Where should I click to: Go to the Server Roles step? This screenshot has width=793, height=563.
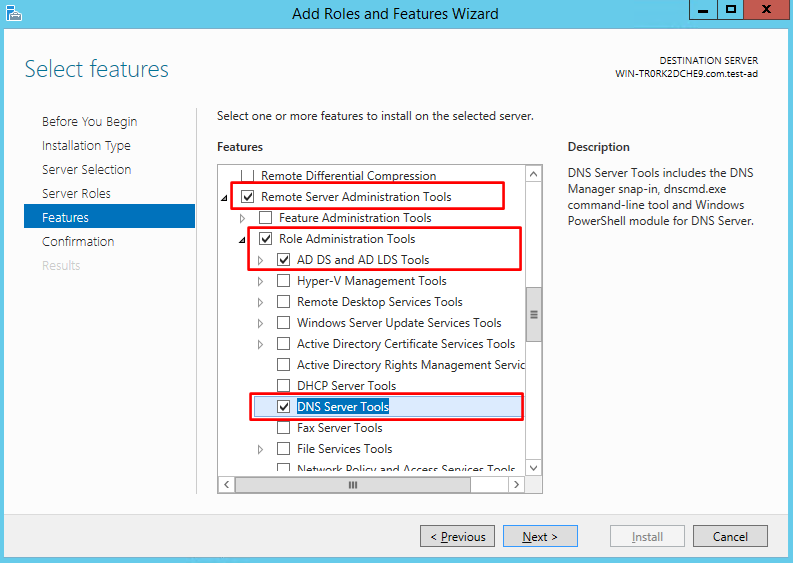pyautogui.click(x=76, y=193)
